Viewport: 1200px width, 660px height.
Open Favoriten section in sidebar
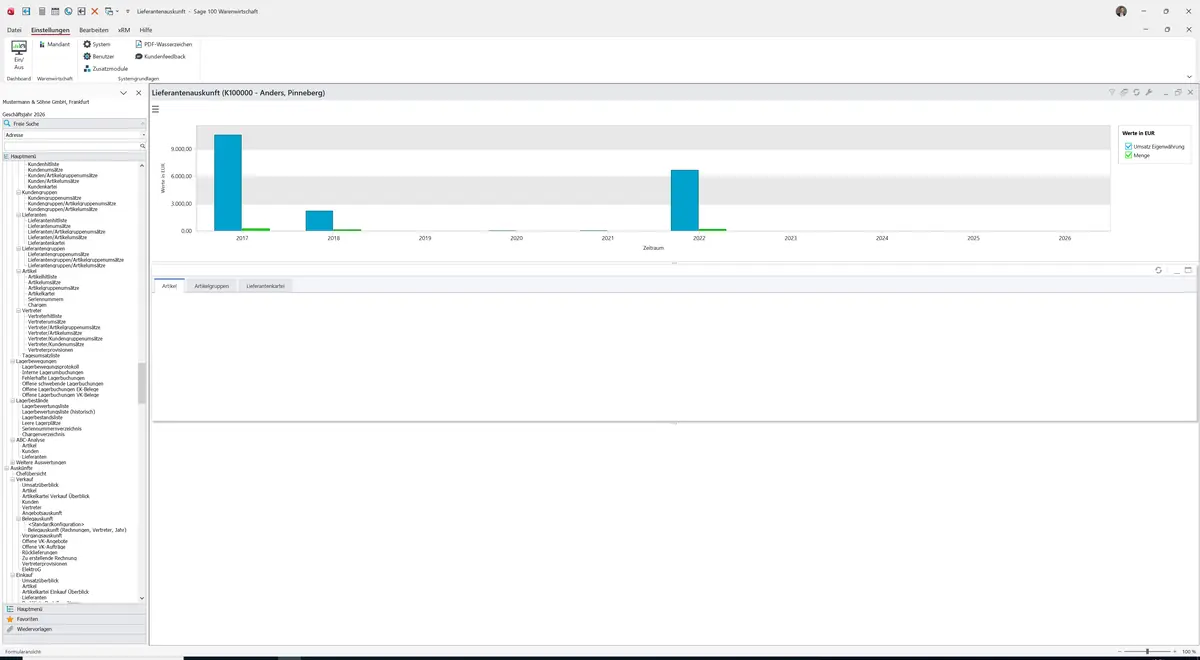(x=74, y=619)
